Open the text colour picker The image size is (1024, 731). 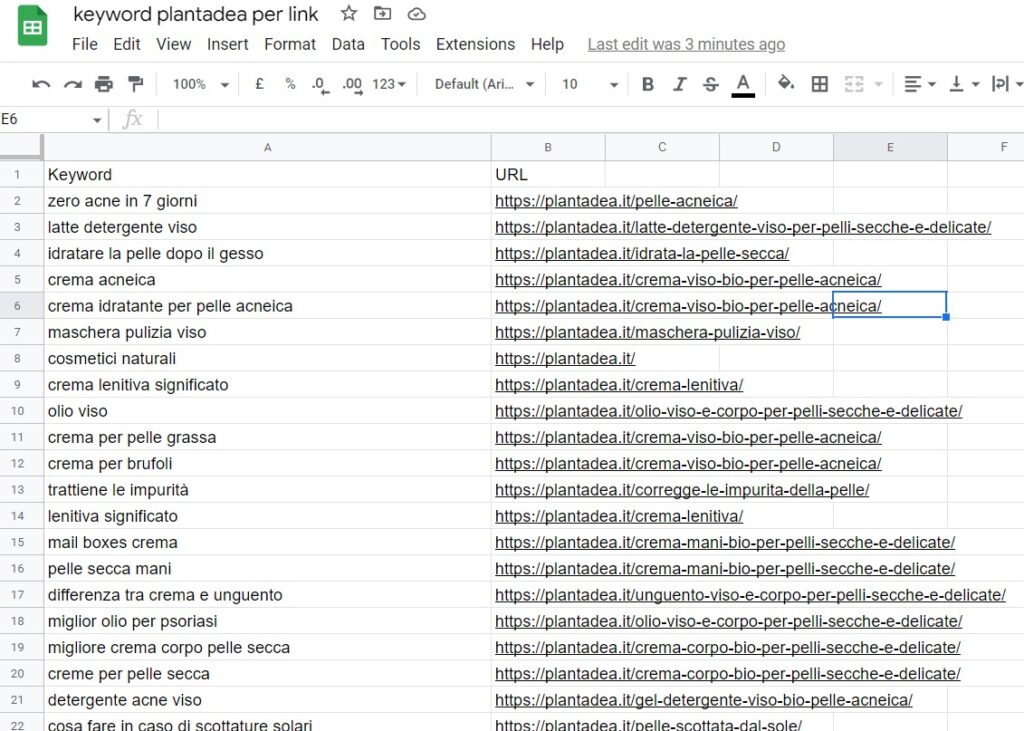coord(743,85)
